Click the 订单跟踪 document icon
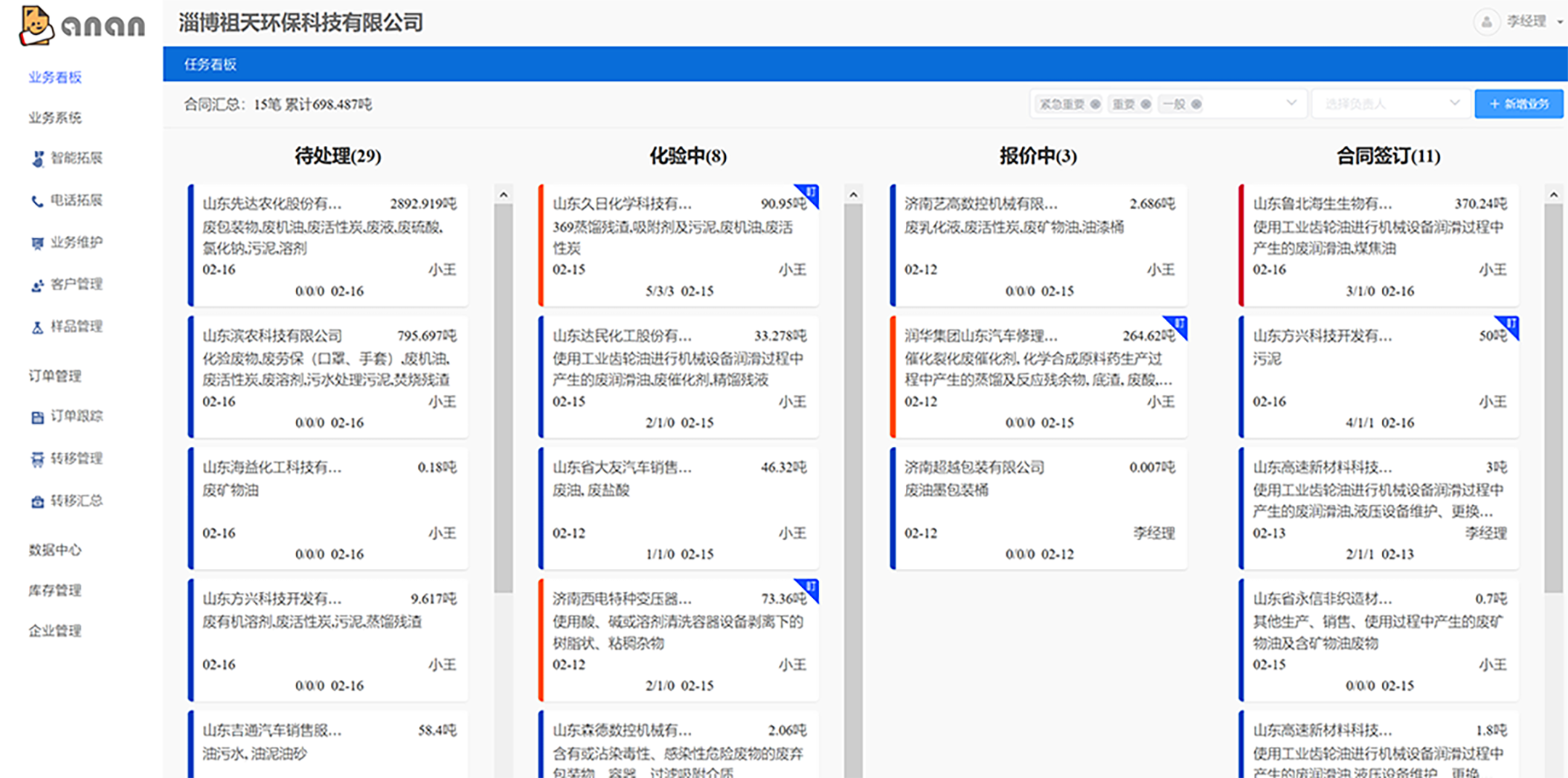1568x778 pixels. (x=38, y=417)
